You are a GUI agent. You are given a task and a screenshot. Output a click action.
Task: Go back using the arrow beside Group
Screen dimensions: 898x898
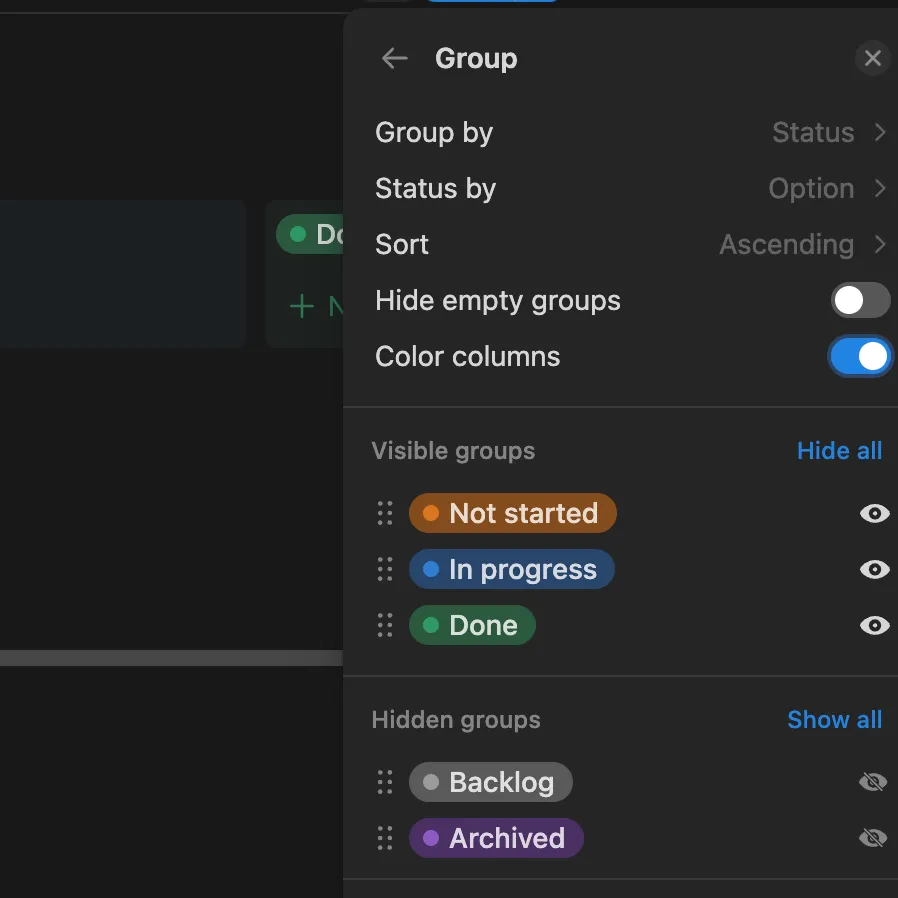coord(395,58)
